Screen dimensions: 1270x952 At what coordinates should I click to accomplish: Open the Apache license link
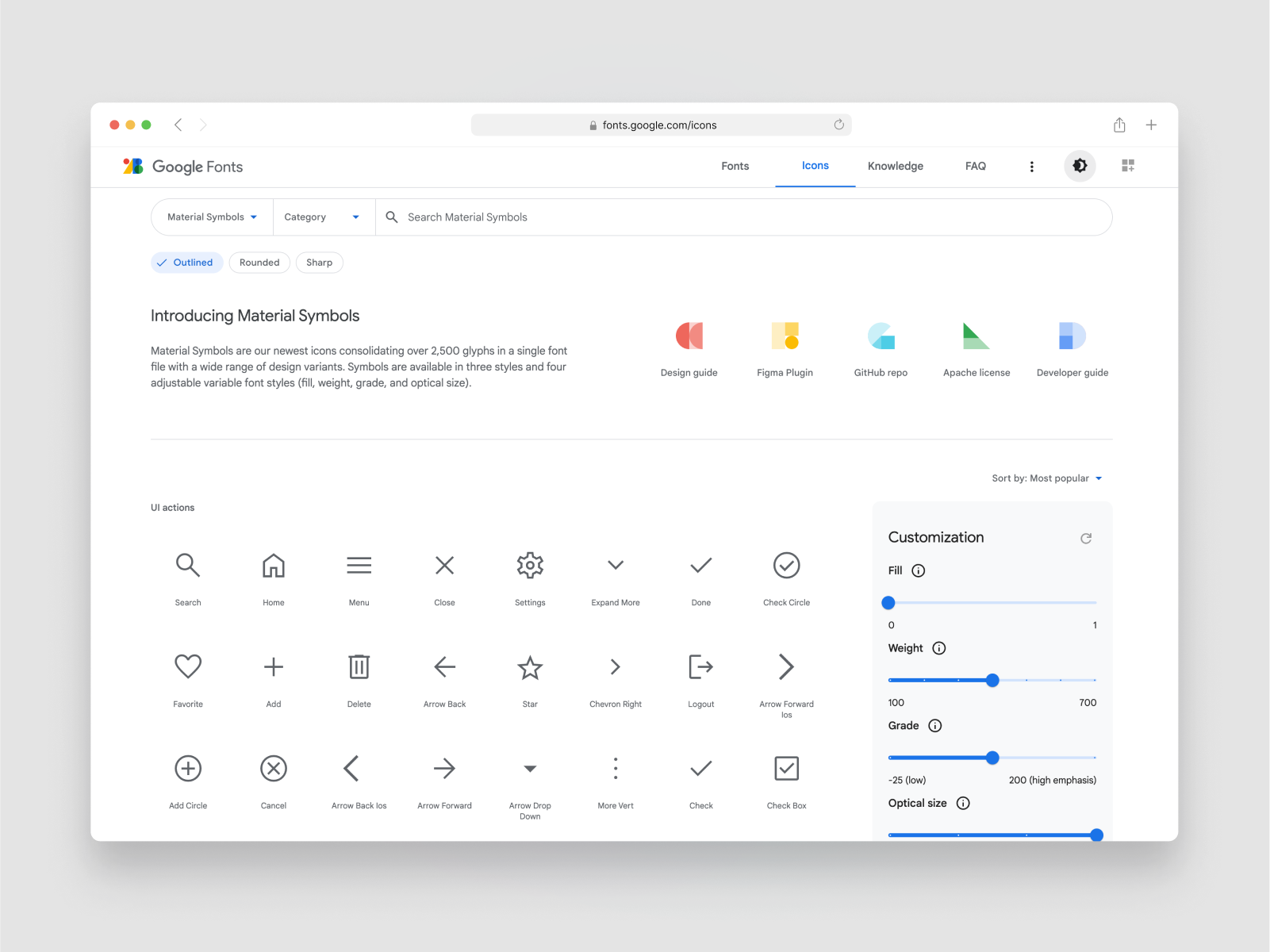coord(976,349)
